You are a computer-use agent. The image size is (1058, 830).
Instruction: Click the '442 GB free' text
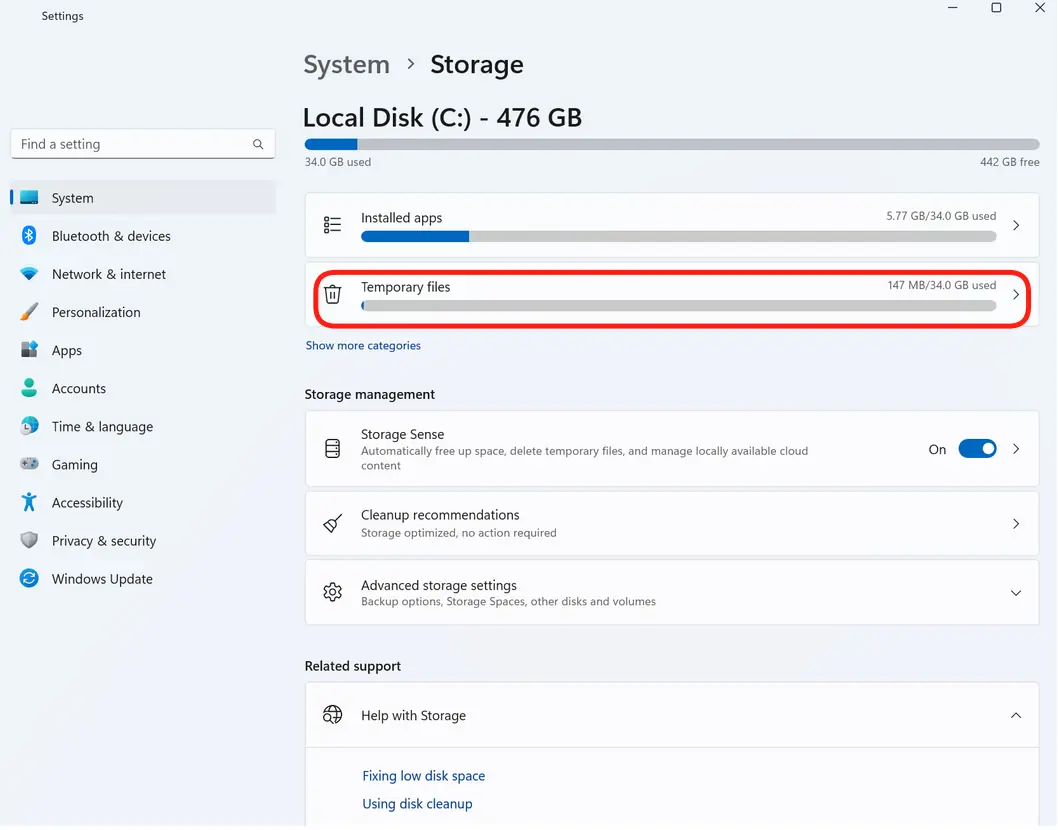pos(1009,162)
